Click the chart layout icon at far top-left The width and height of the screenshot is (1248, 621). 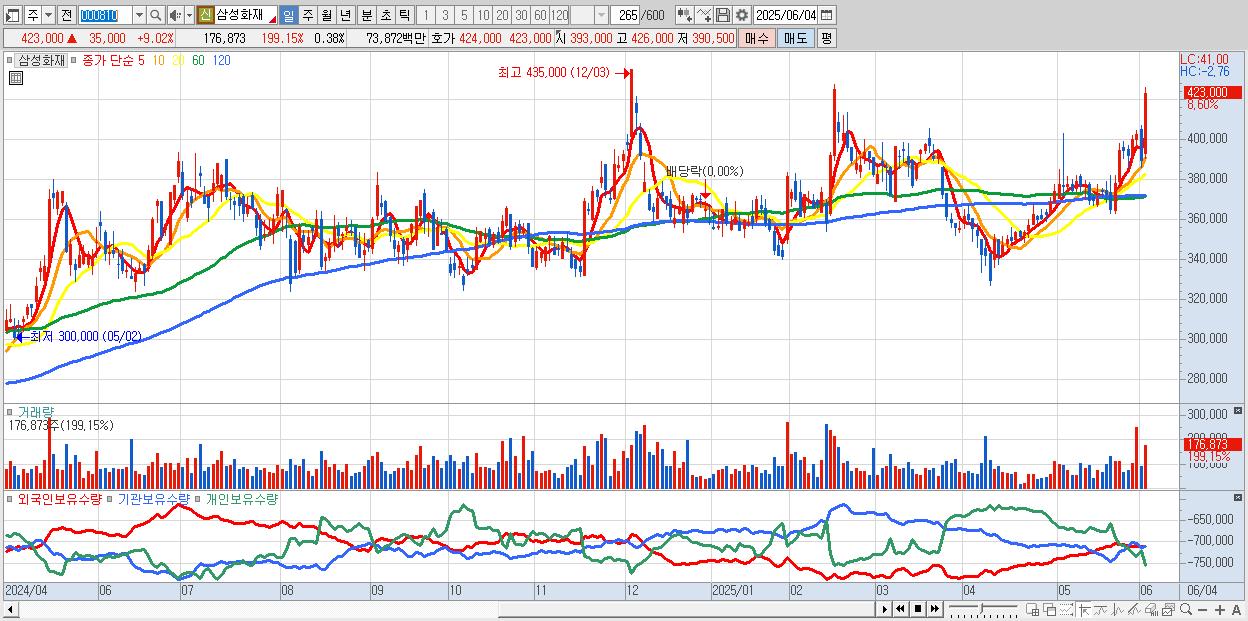(x=12, y=16)
